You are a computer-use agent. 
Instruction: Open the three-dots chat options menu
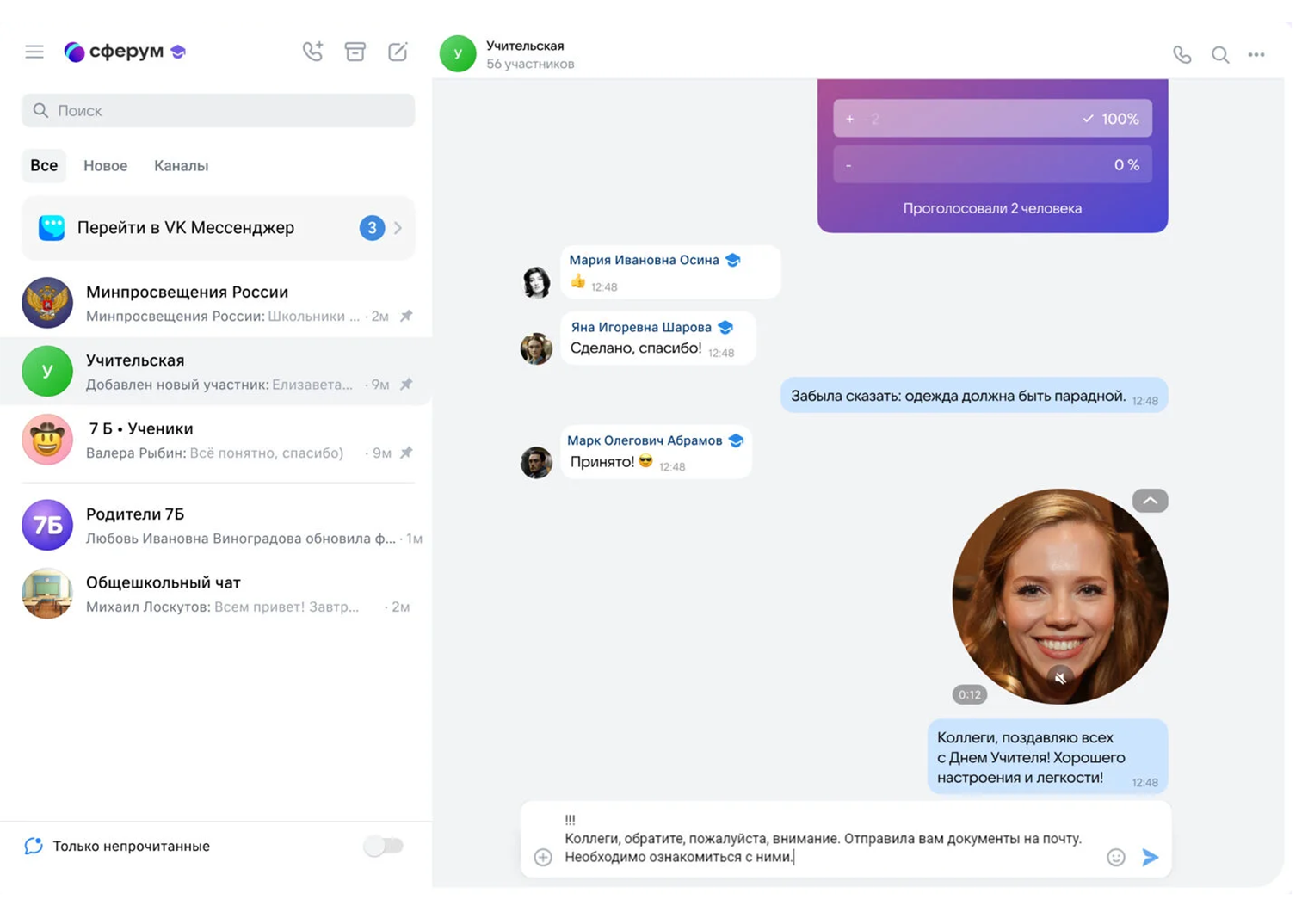[1256, 54]
